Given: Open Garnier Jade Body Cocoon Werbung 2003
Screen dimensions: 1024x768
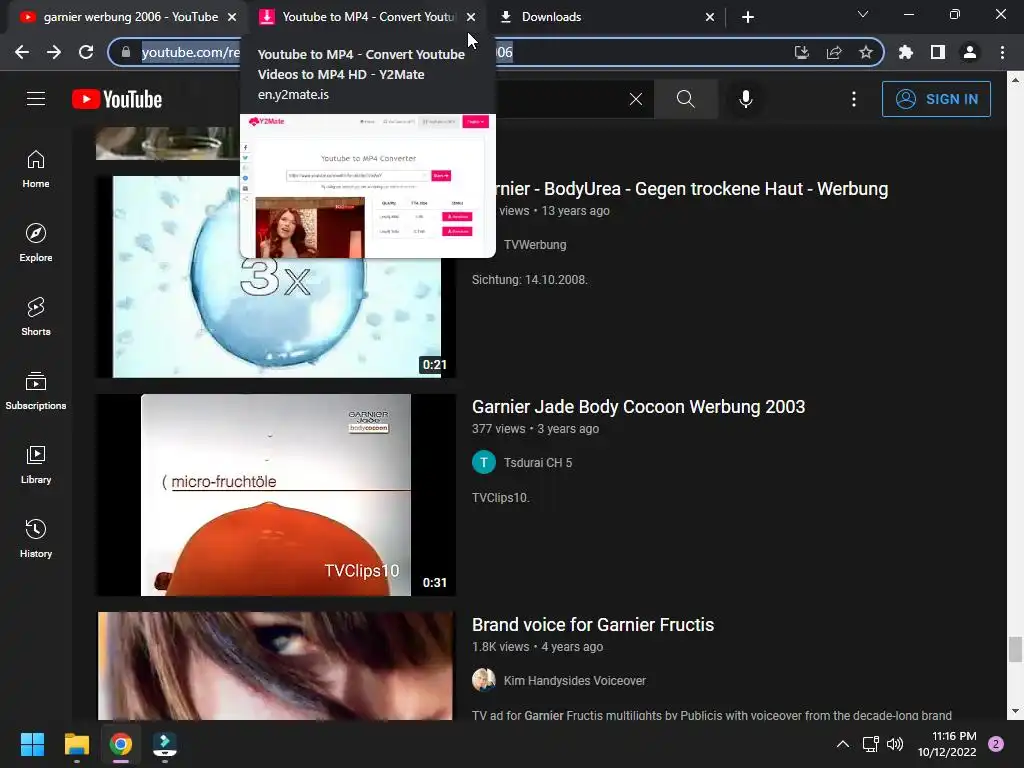Looking at the screenshot, I should point(638,407).
